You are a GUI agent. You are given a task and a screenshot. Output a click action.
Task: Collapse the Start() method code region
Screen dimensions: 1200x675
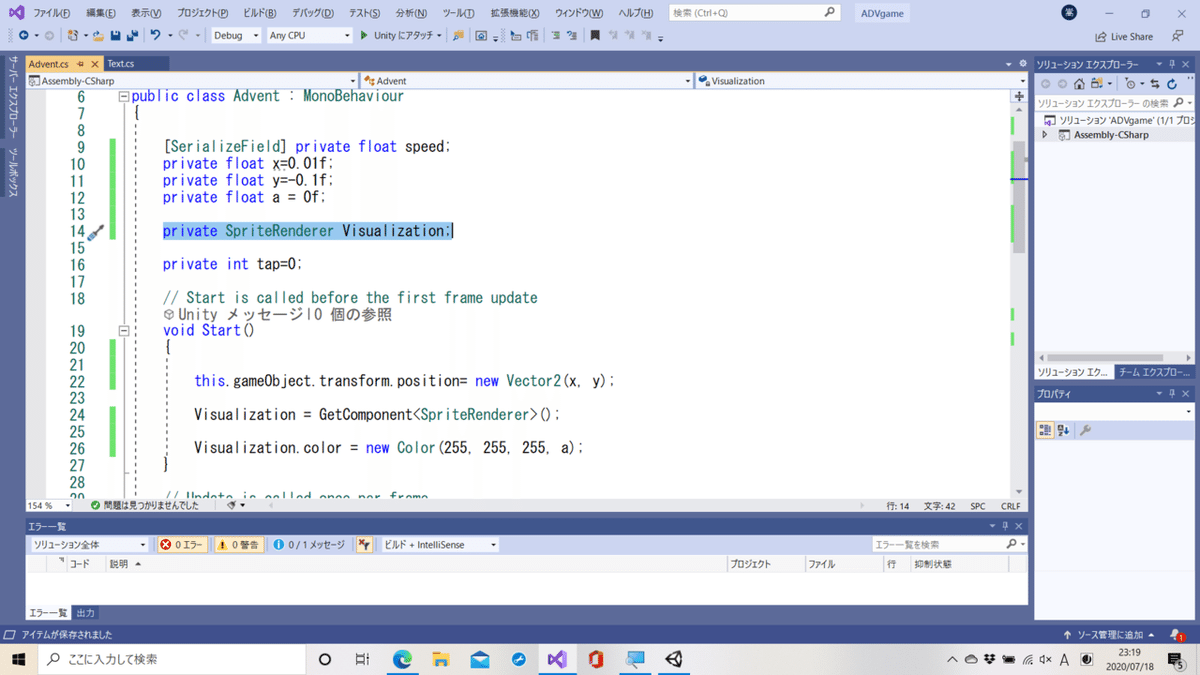point(124,330)
